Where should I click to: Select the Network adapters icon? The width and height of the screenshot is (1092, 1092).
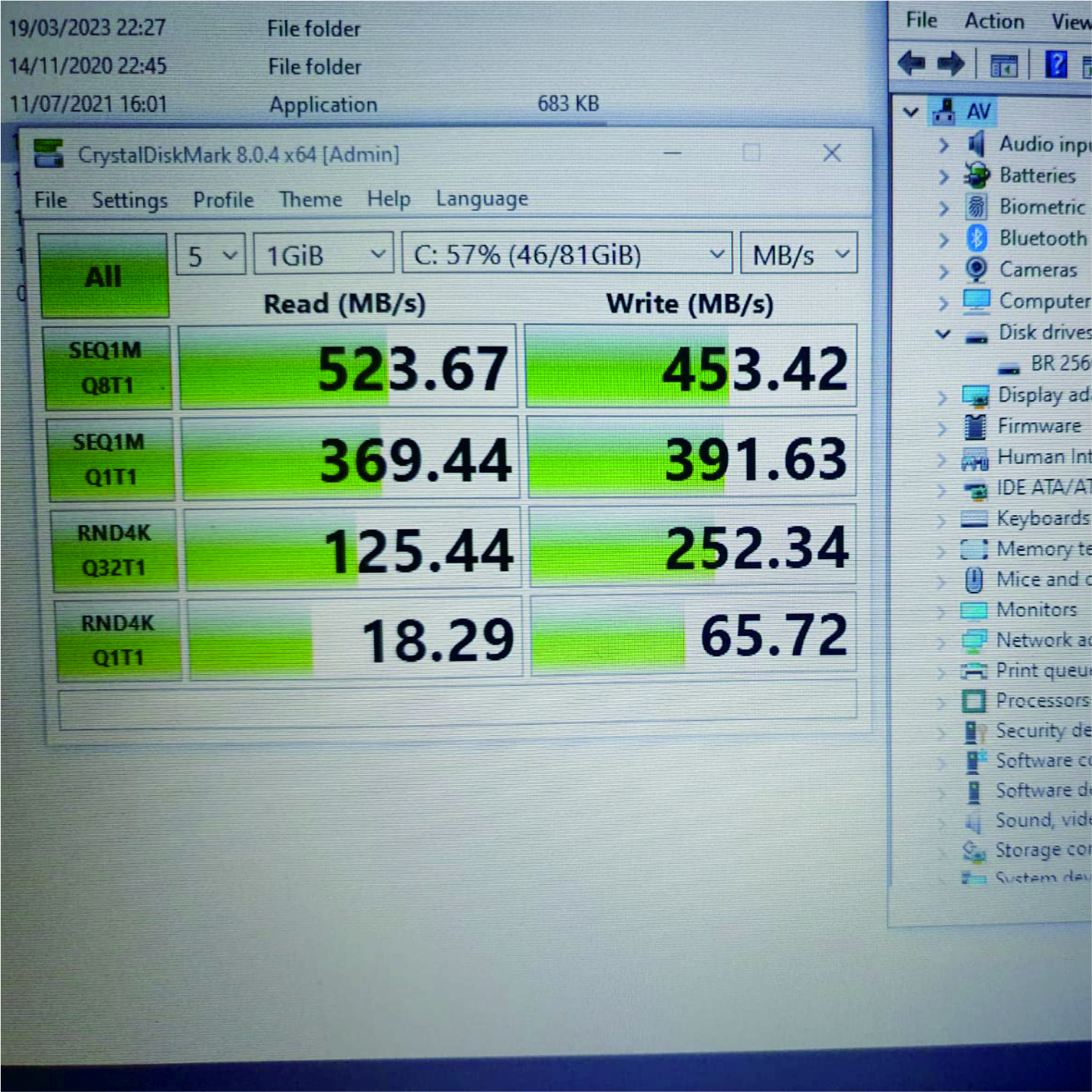(x=974, y=640)
